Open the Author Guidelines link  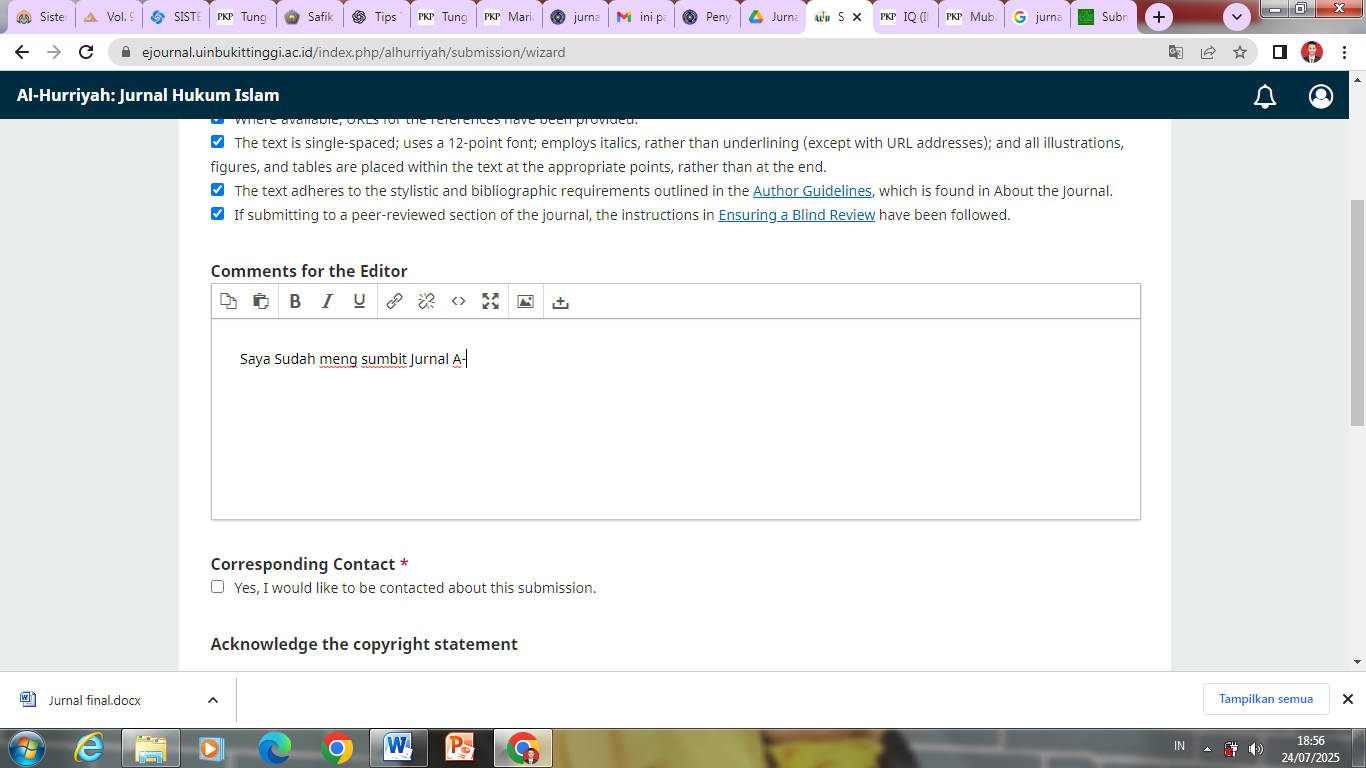coord(812,191)
